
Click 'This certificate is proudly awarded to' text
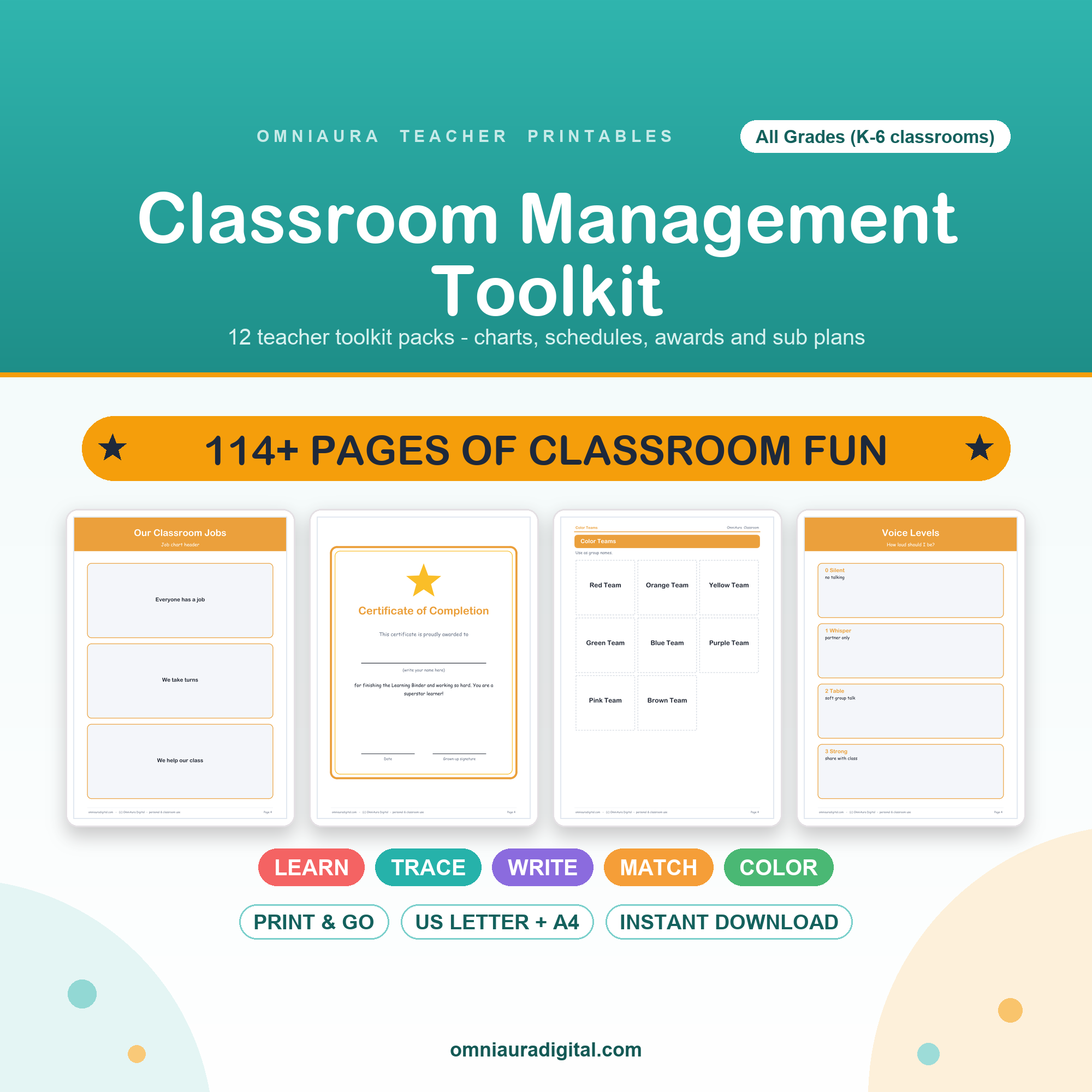(x=423, y=634)
